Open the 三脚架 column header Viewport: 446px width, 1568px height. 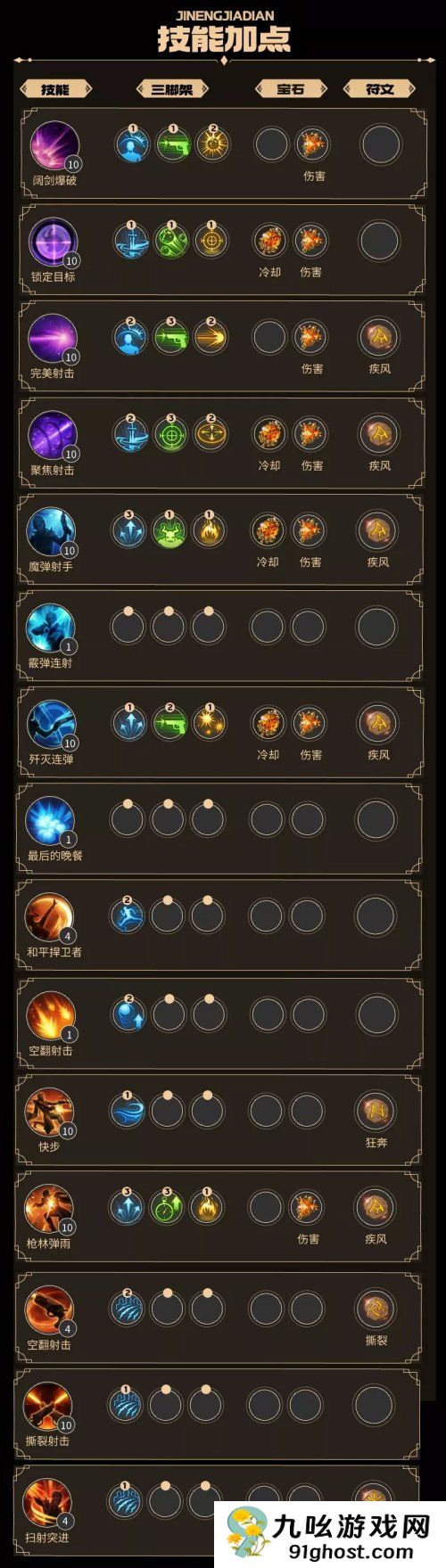click(x=173, y=88)
